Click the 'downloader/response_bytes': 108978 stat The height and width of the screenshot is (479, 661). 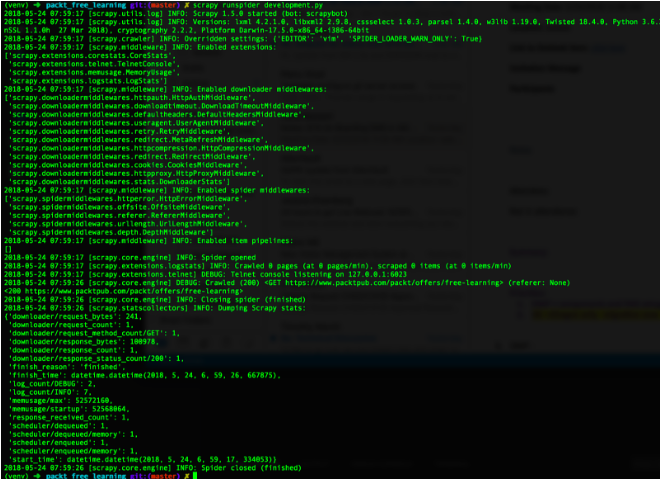click(x=85, y=342)
